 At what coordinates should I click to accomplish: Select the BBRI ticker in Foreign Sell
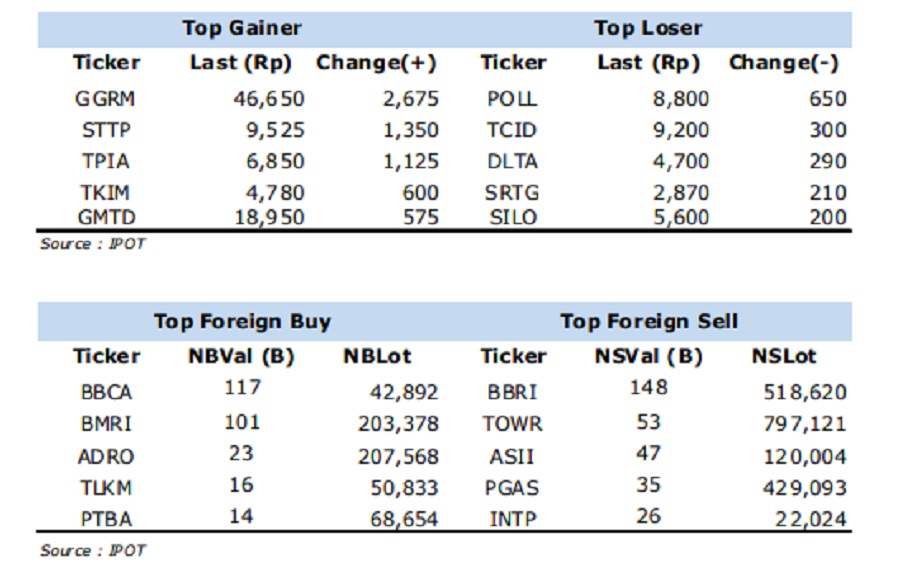512,393
